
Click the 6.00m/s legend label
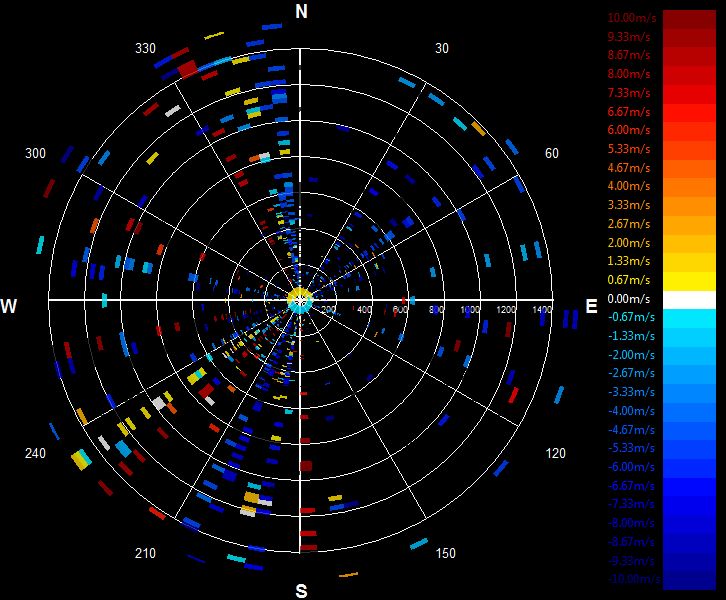coord(629,130)
